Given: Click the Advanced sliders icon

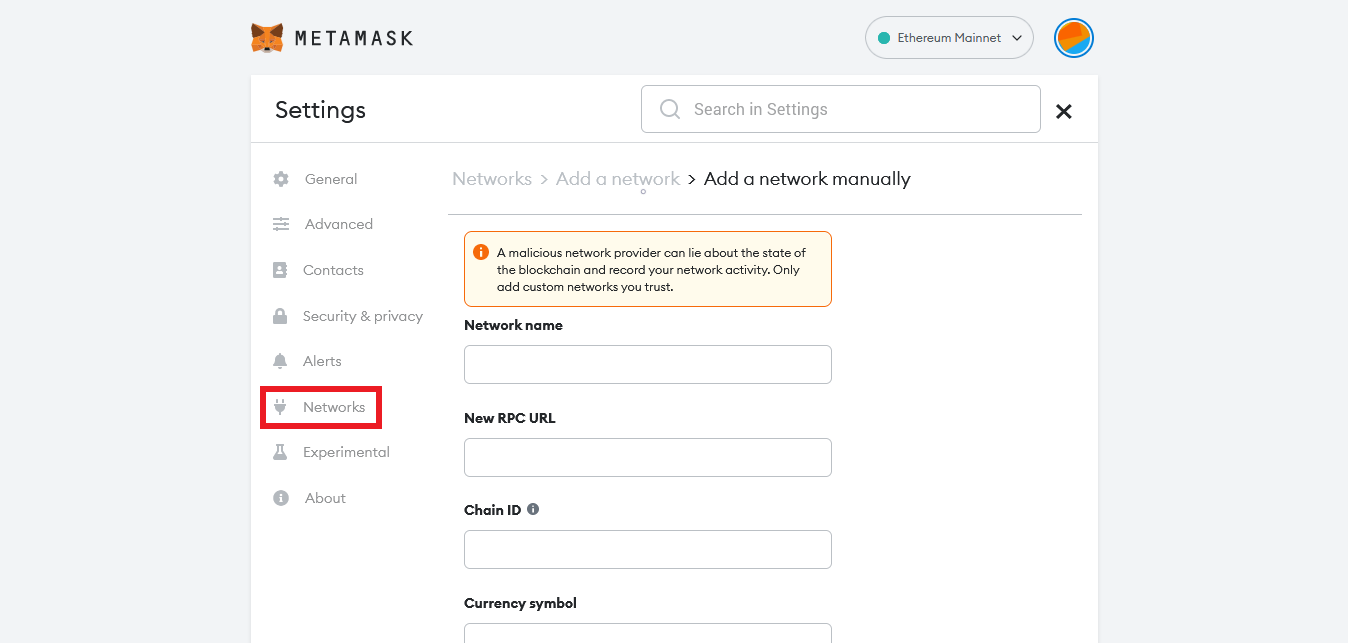Looking at the screenshot, I should pos(281,224).
